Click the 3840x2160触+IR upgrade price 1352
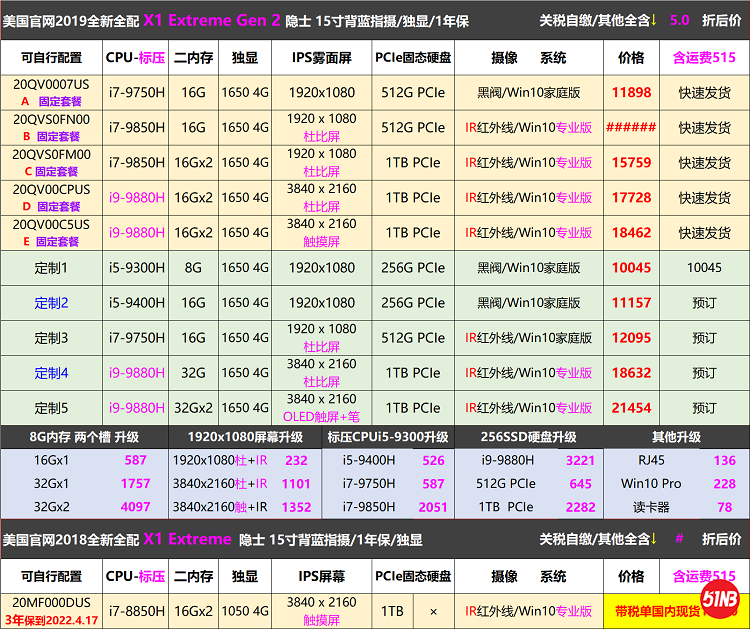This screenshot has height=629, width=750. [x=296, y=507]
